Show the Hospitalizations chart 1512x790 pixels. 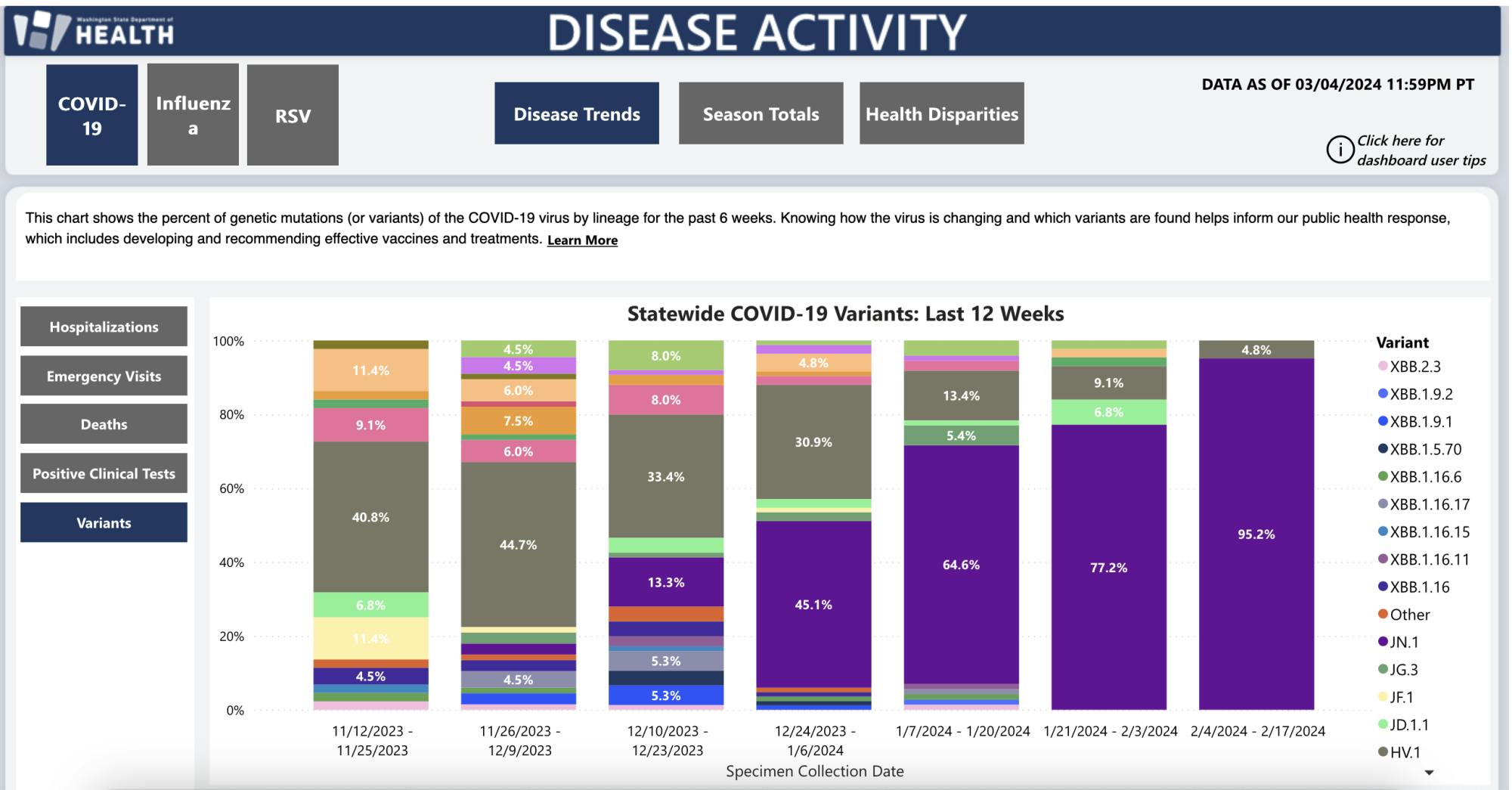pyautogui.click(x=104, y=327)
